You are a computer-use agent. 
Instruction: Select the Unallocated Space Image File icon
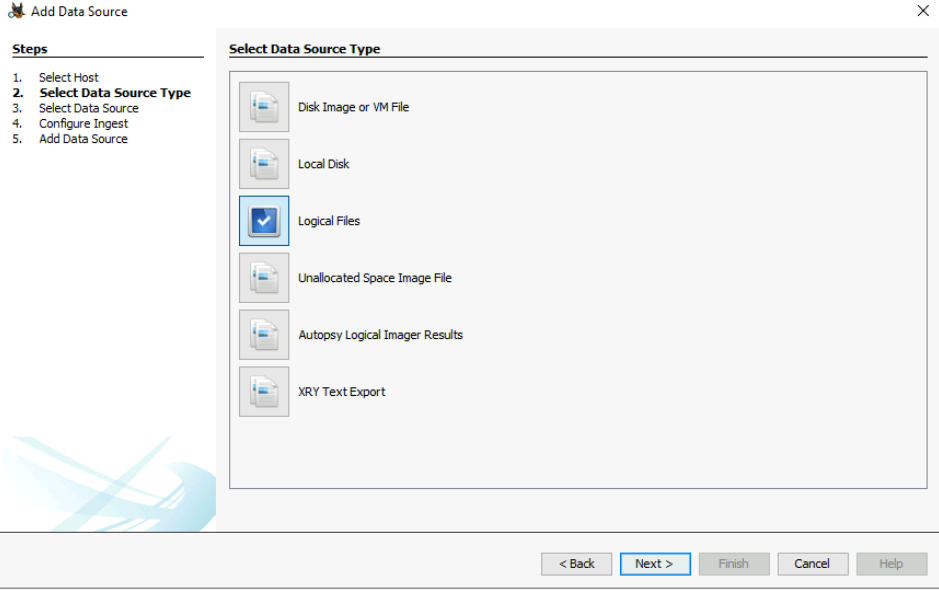(x=264, y=278)
